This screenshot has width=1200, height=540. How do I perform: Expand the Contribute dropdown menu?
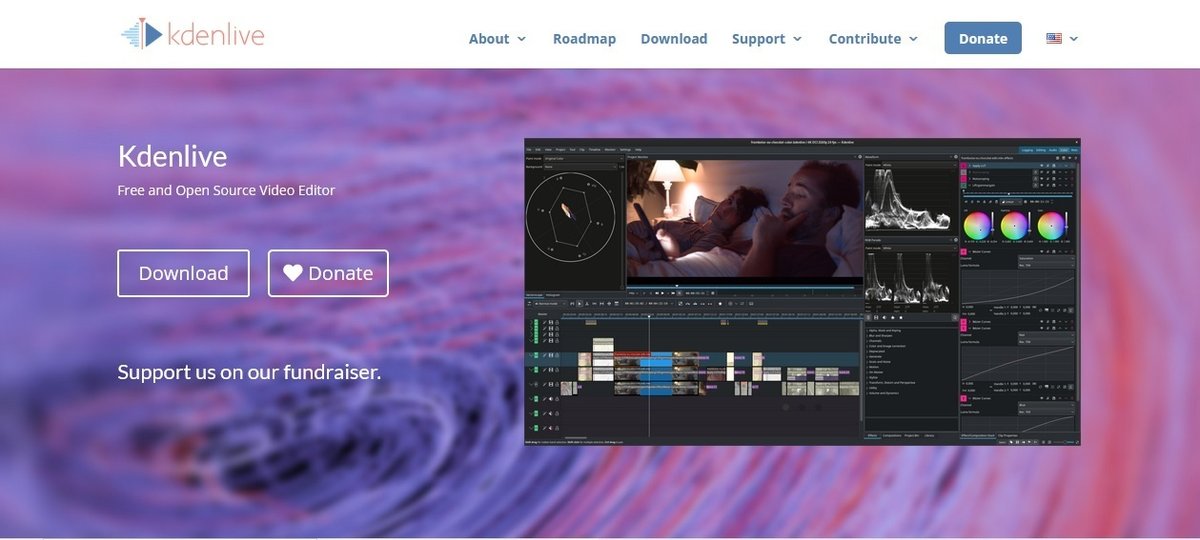point(873,39)
